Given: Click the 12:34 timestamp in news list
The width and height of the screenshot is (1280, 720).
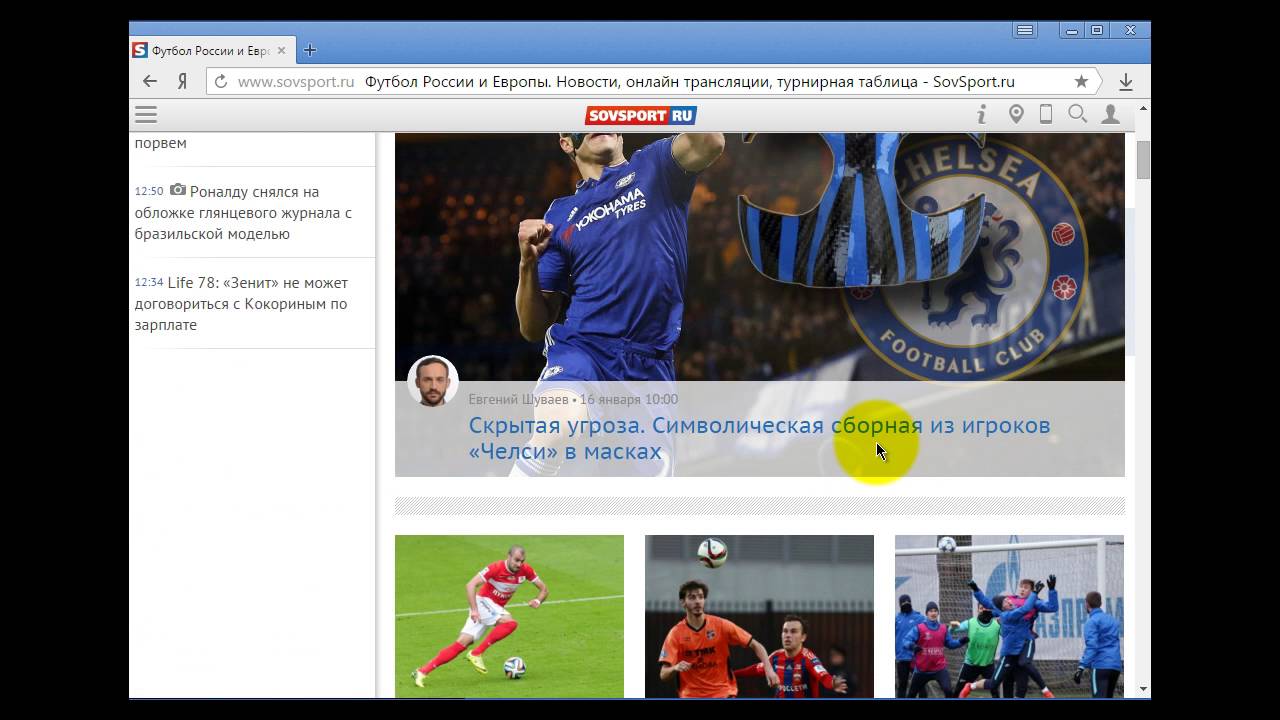Looking at the screenshot, I should pos(149,282).
